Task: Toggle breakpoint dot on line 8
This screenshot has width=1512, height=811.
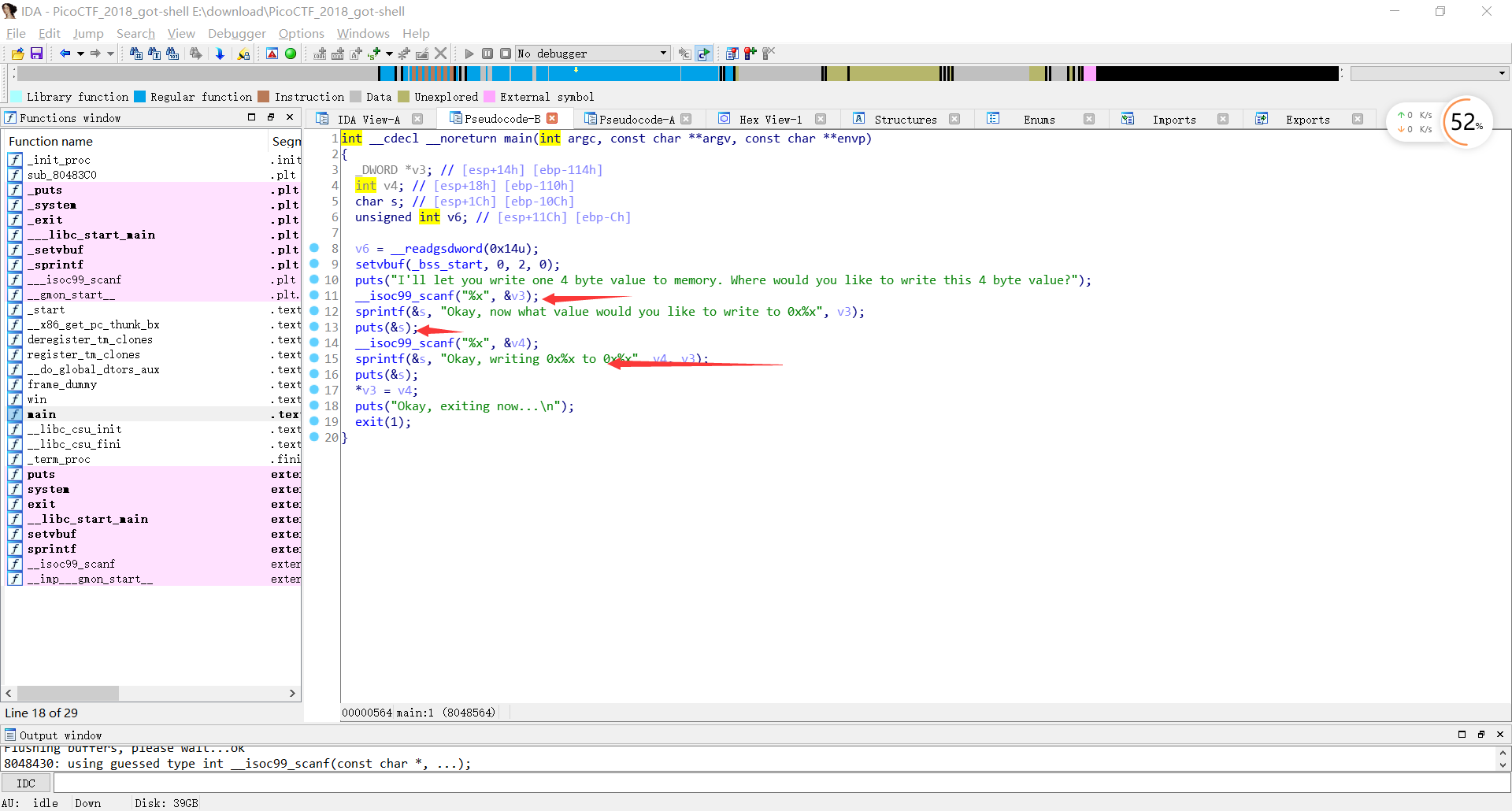Action: pyautogui.click(x=314, y=248)
